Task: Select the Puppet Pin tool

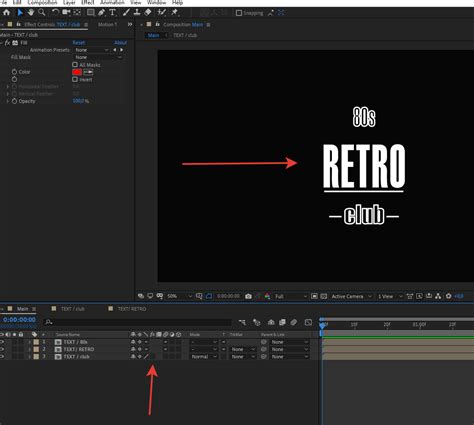Action: [174, 13]
